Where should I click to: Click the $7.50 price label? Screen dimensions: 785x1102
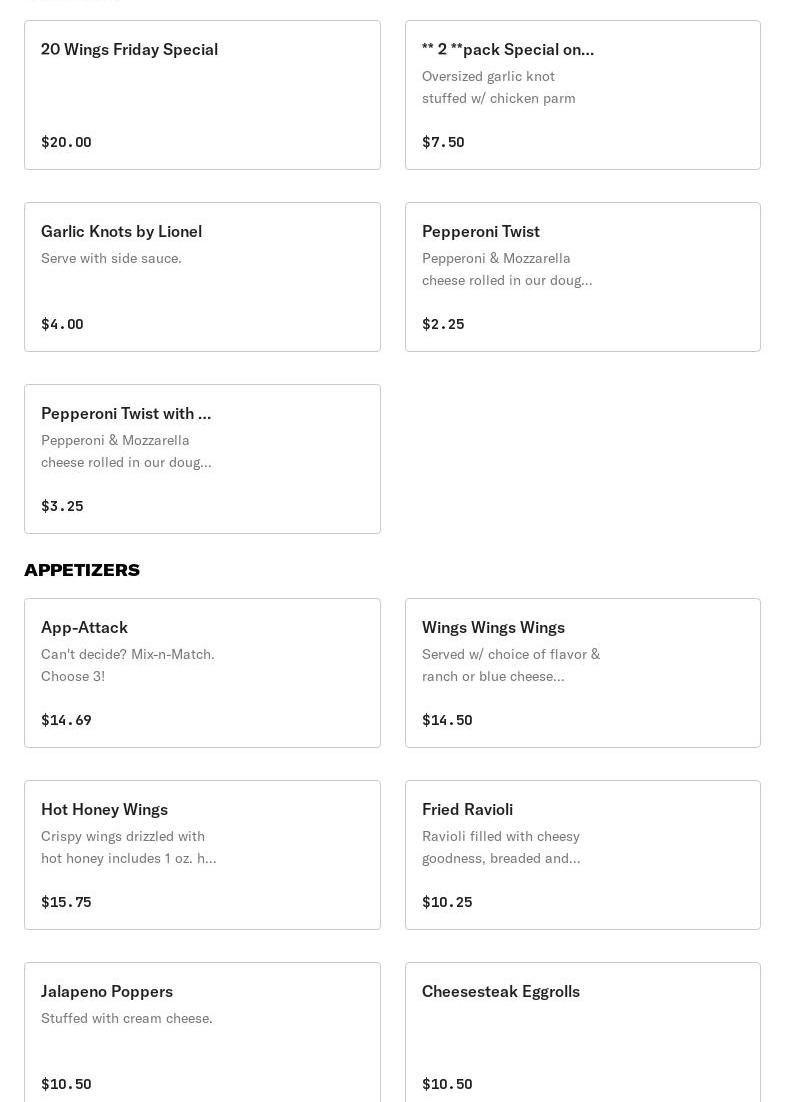coord(443,142)
